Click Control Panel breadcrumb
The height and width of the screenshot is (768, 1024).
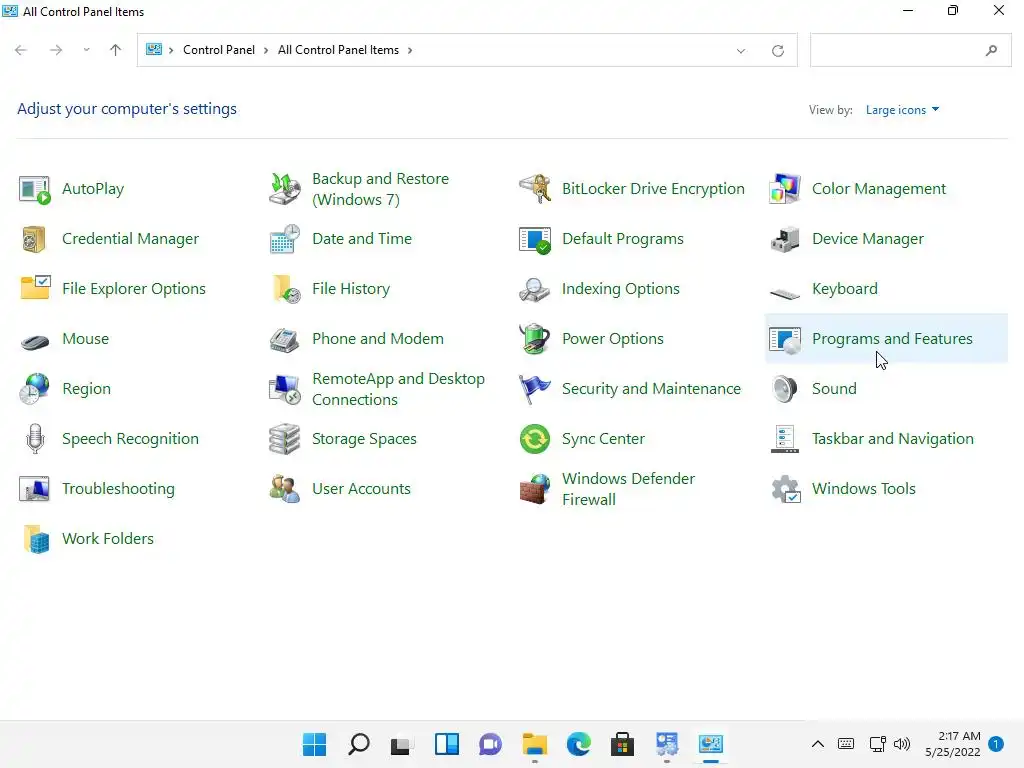[x=219, y=50]
